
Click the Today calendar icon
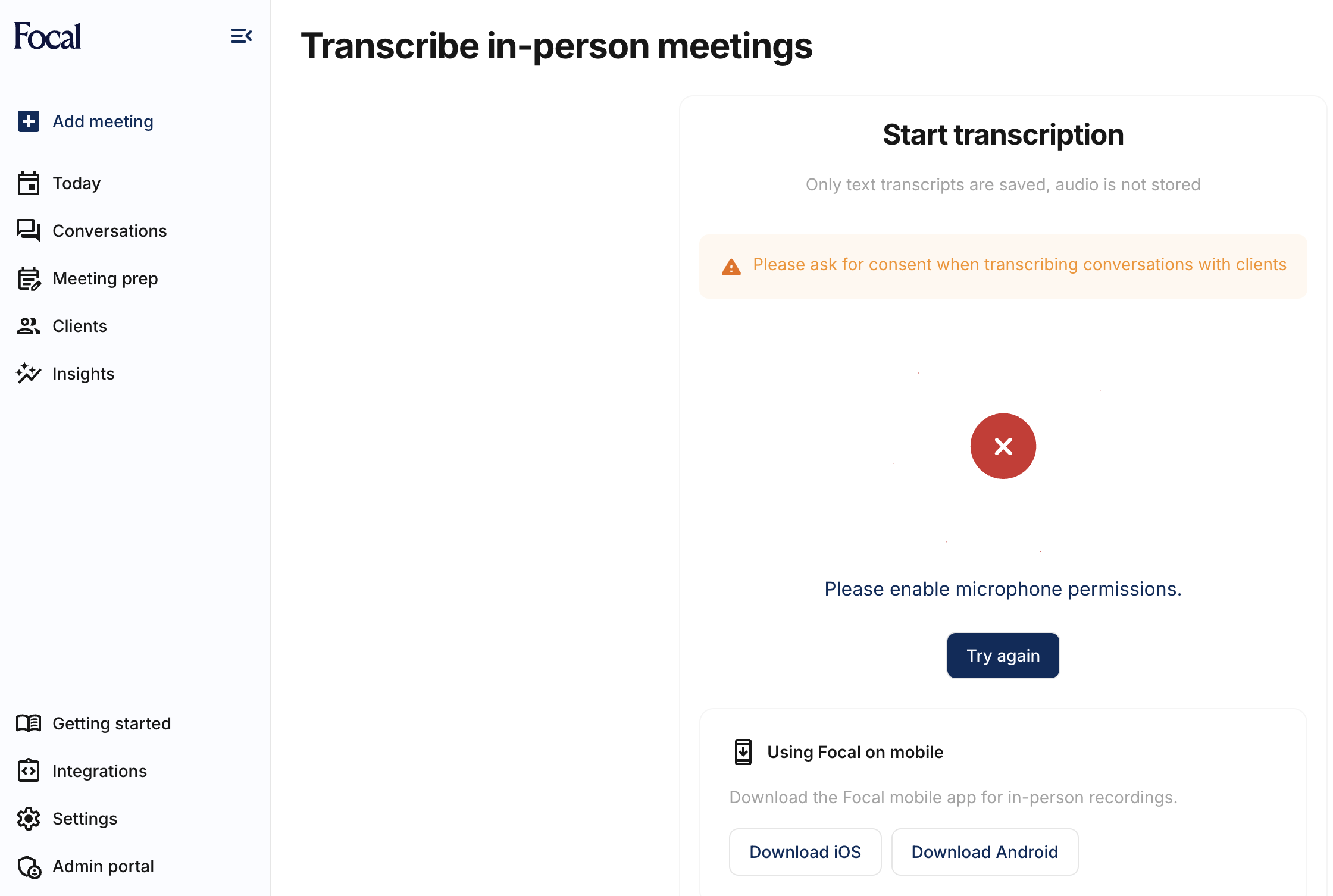tap(29, 183)
